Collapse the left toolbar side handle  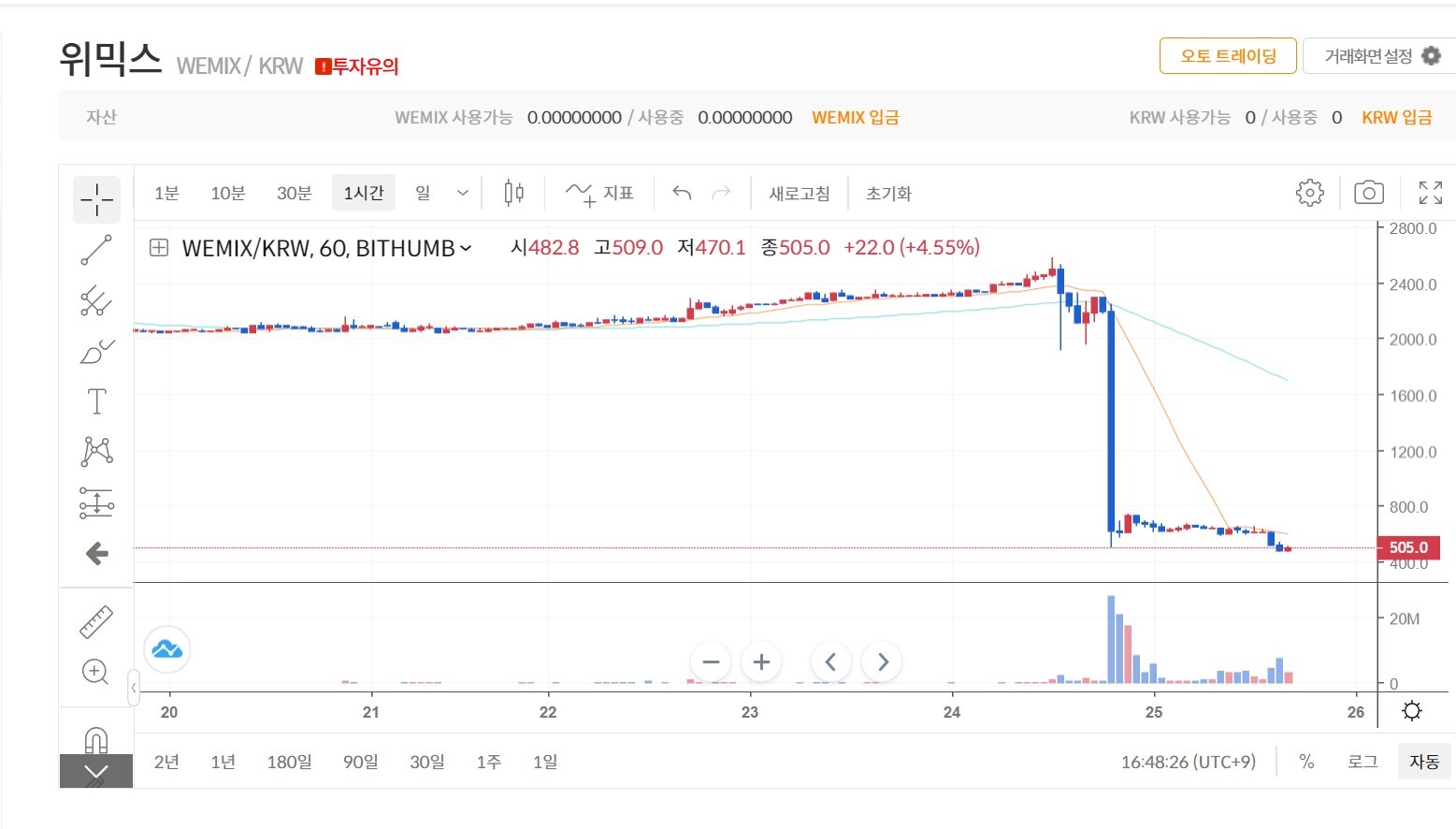click(134, 688)
